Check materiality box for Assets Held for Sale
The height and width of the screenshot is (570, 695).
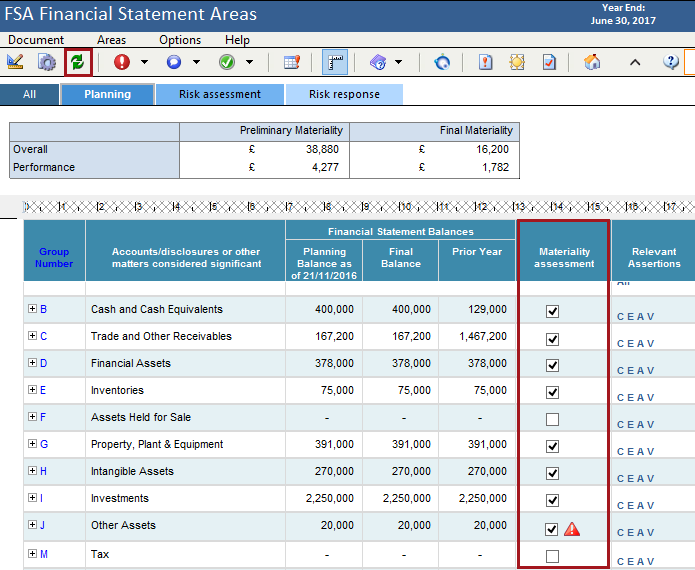coord(552,419)
